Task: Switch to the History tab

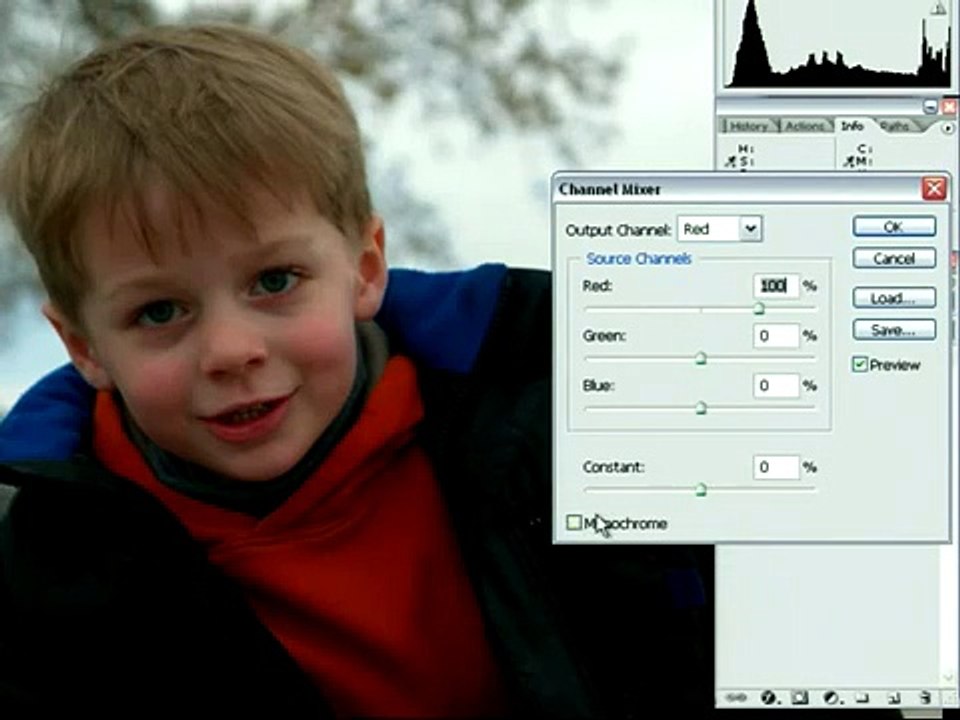Action: coord(748,126)
